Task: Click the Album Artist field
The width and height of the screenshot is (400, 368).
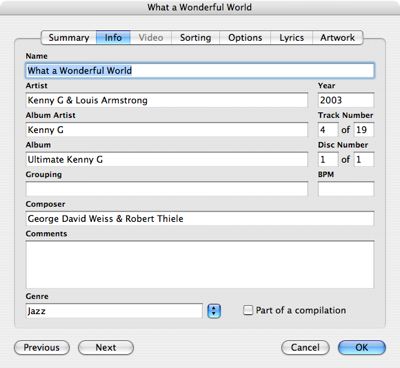Action: coord(167,130)
